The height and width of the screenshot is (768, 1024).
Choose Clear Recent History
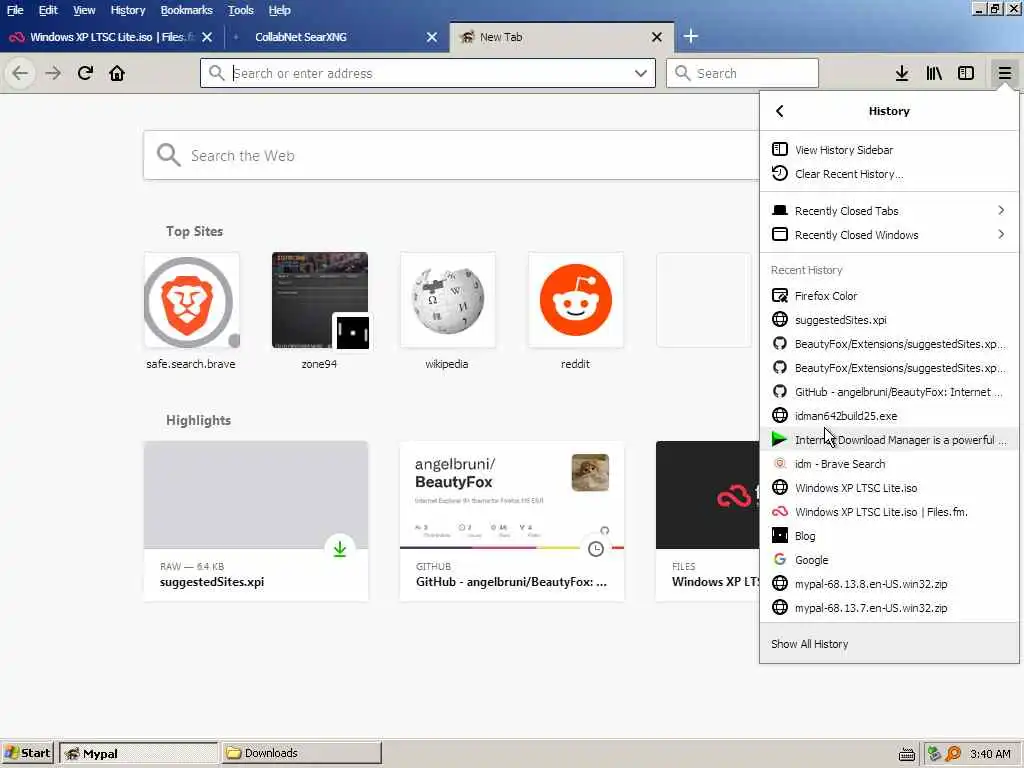click(x=889, y=174)
